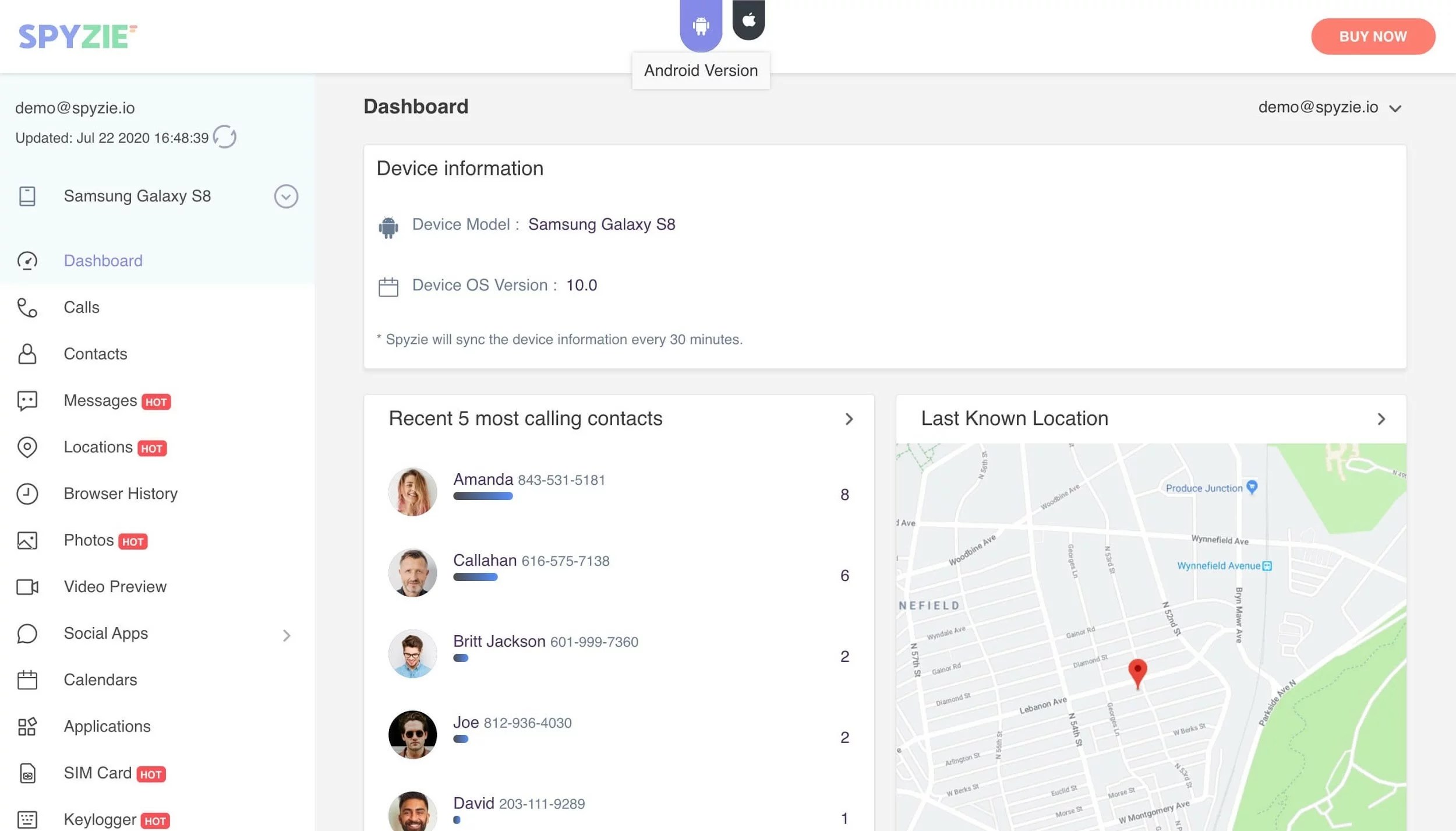Click the Applications grid icon

tap(27, 727)
